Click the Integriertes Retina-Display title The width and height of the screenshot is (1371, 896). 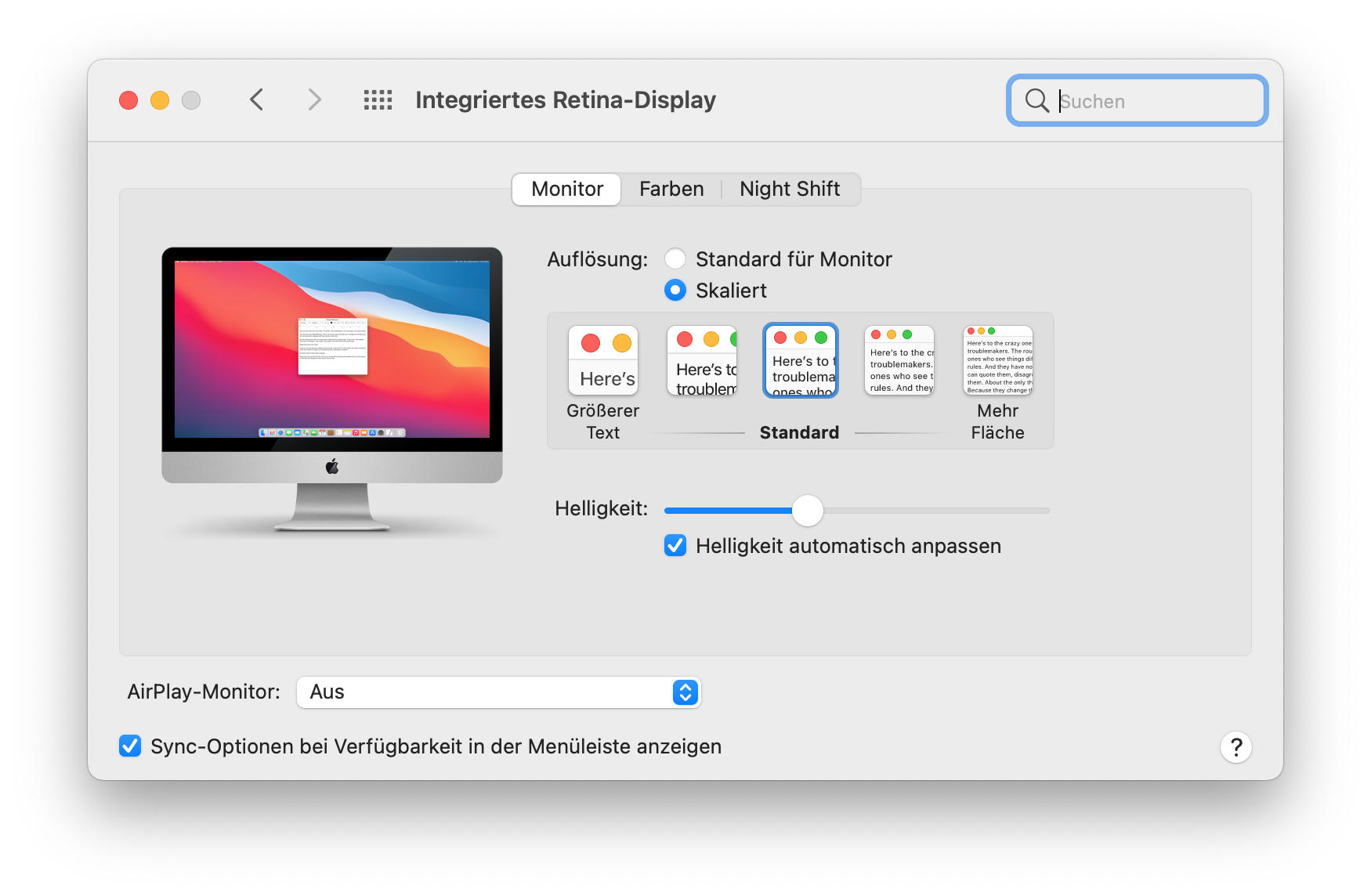[566, 100]
